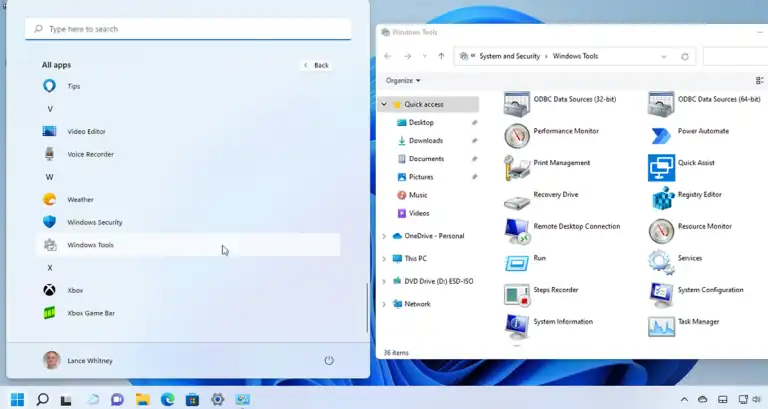Open Voice Recorder app icon
Screen dimensions: 768x409
pos(49,154)
